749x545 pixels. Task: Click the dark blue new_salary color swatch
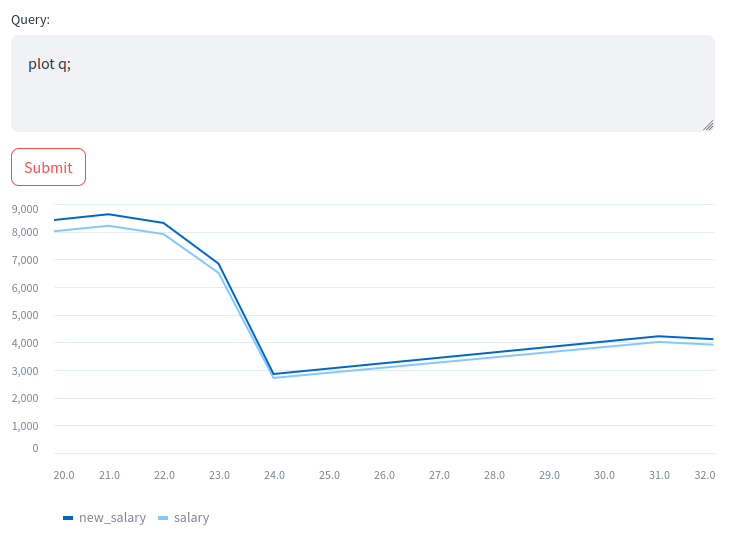pyautogui.click(x=68, y=518)
